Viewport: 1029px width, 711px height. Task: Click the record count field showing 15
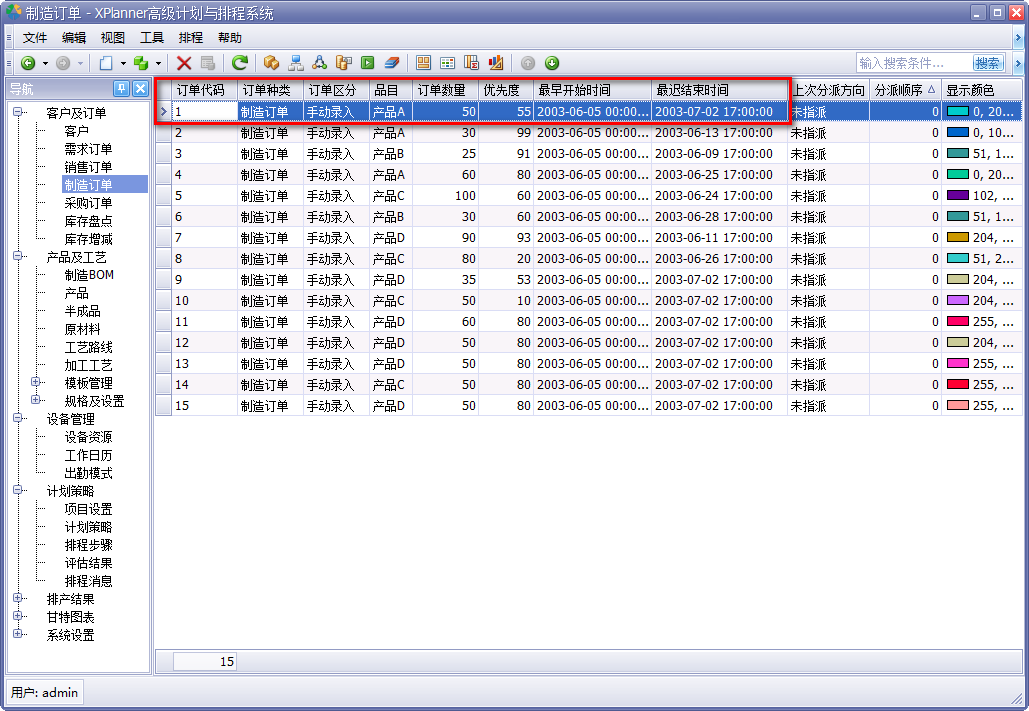tap(204, 661)
